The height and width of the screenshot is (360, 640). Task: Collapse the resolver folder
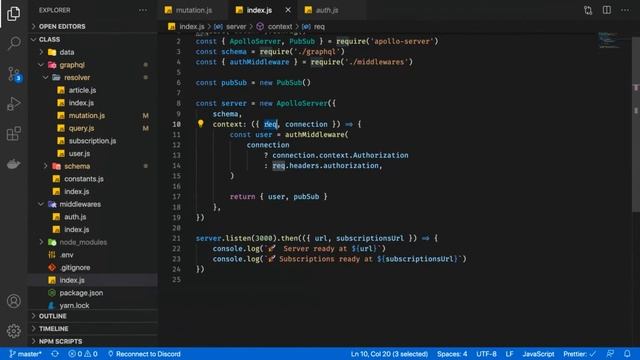point(93,78)
